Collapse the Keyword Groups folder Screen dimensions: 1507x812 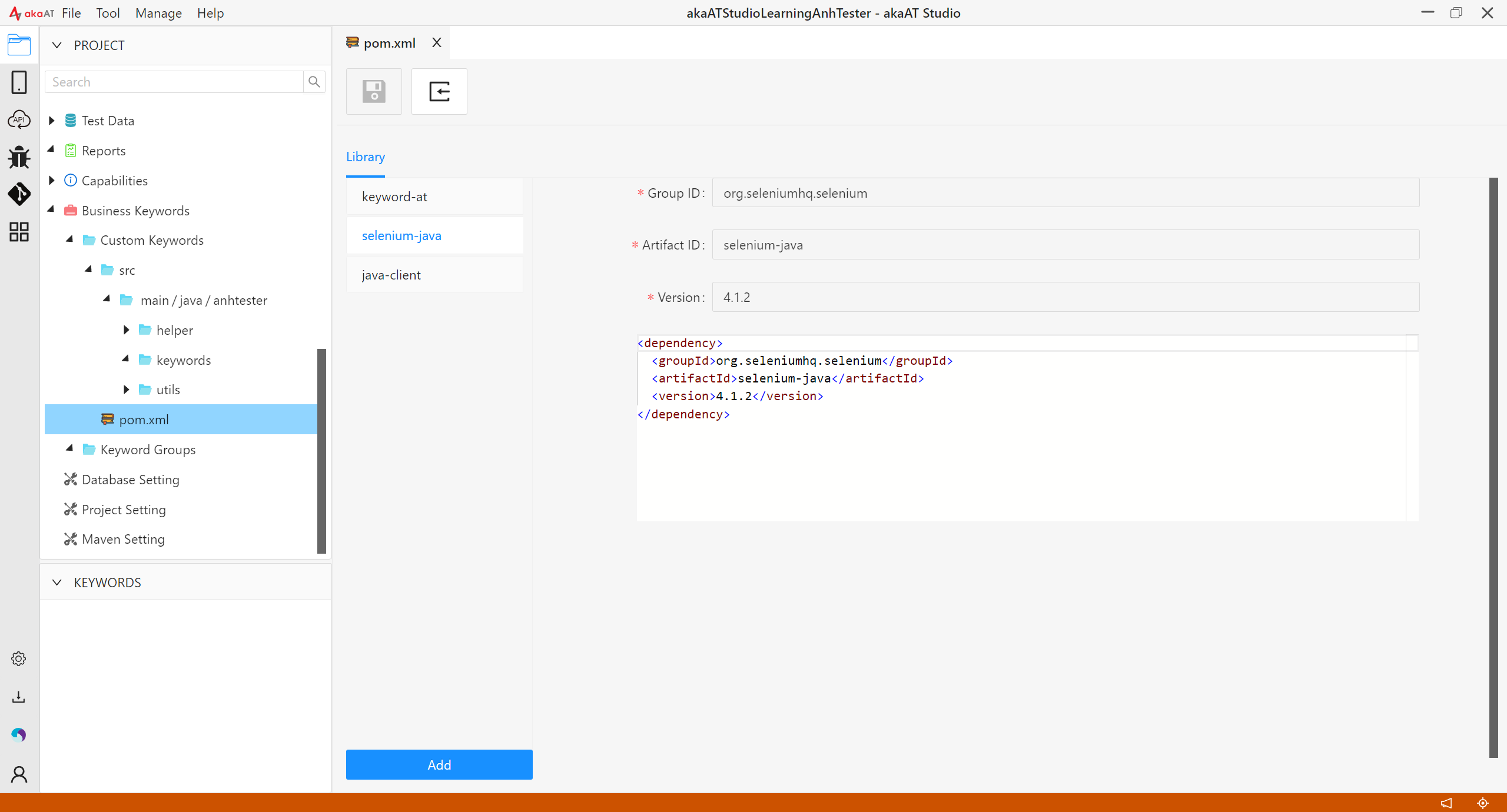pos(70,448)
